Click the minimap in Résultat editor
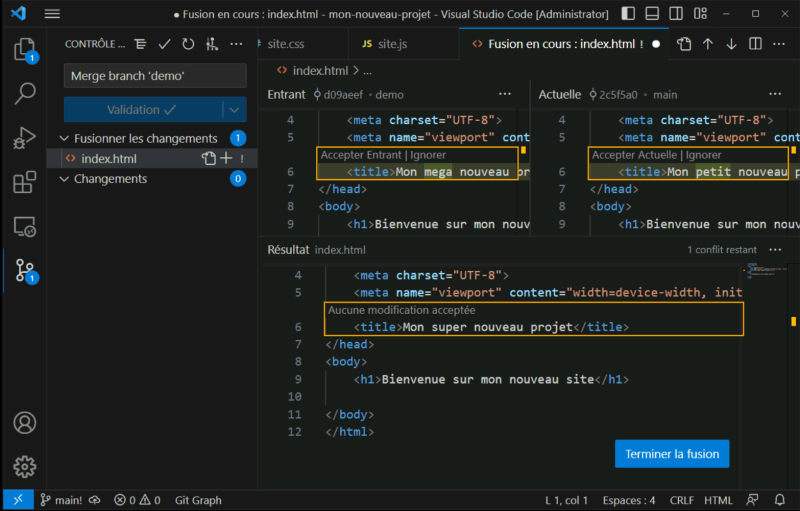The height and width of the screenshot is (511, 800). click(765, 270)
